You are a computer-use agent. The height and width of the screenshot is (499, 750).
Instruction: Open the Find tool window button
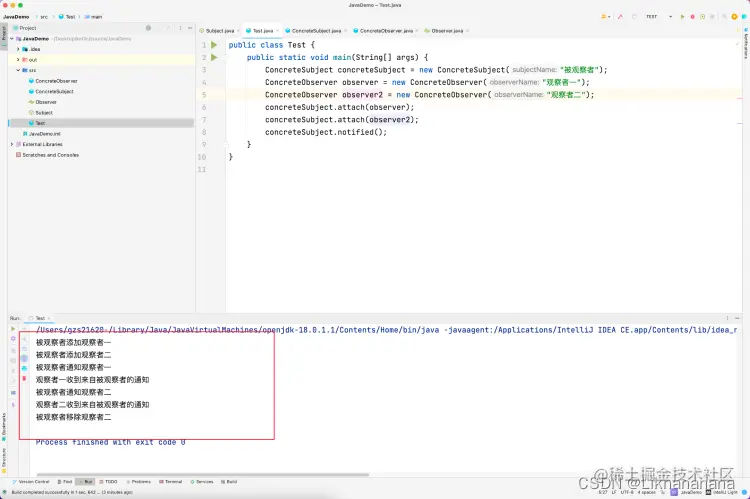pos(65,482)
